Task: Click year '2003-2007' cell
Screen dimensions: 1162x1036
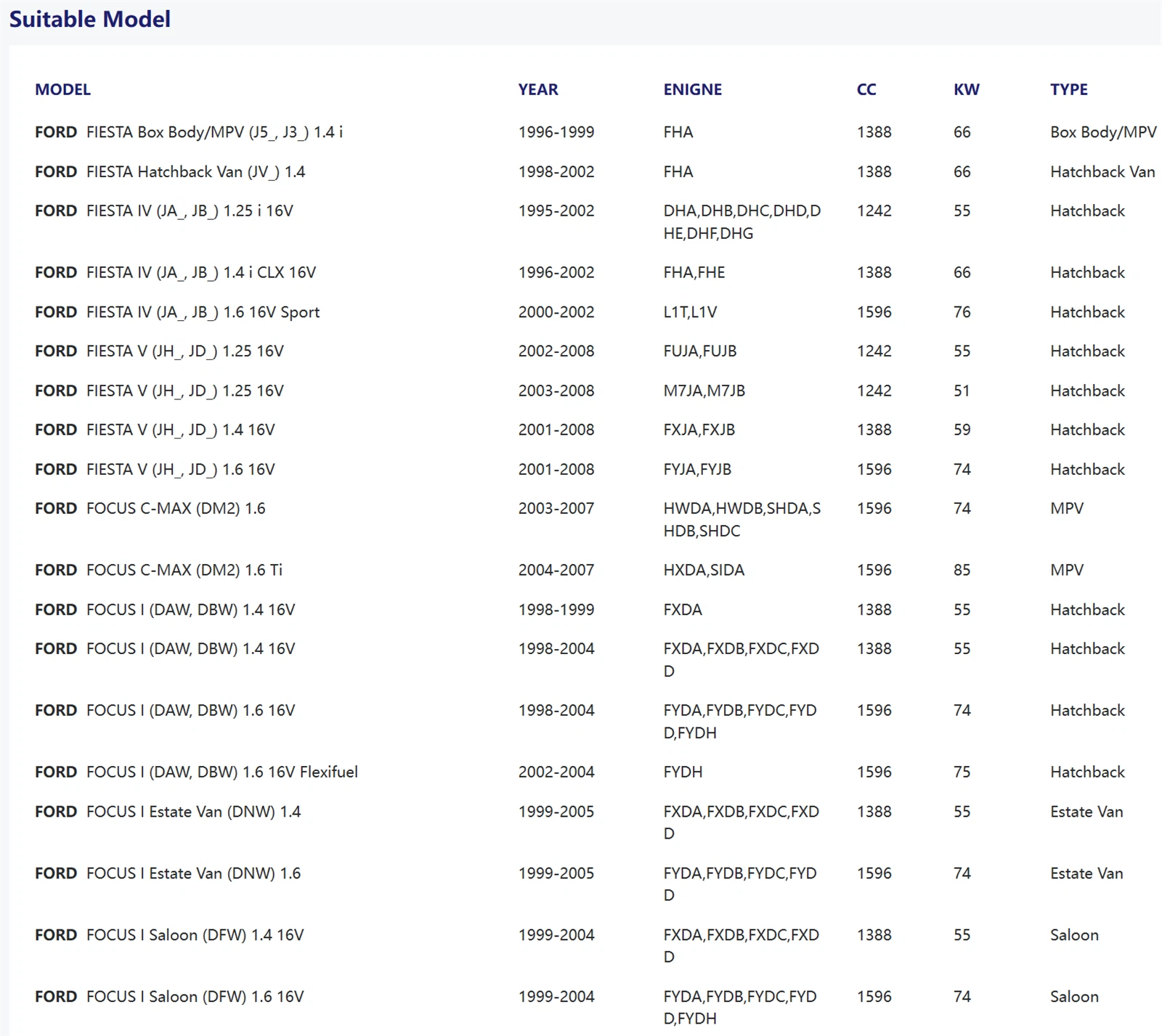Action: pyautogui.click(x=556, y=509)
